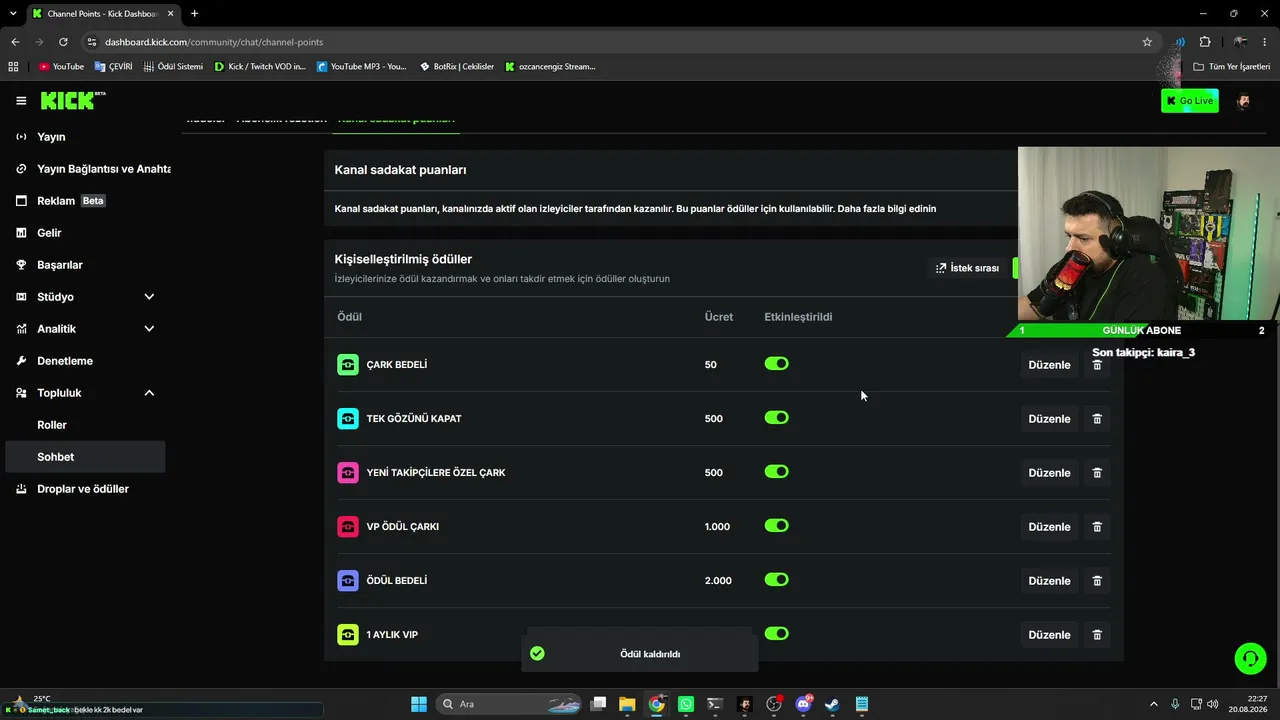Delete the ÇARK BEDELİ reward

(1097, 365)
